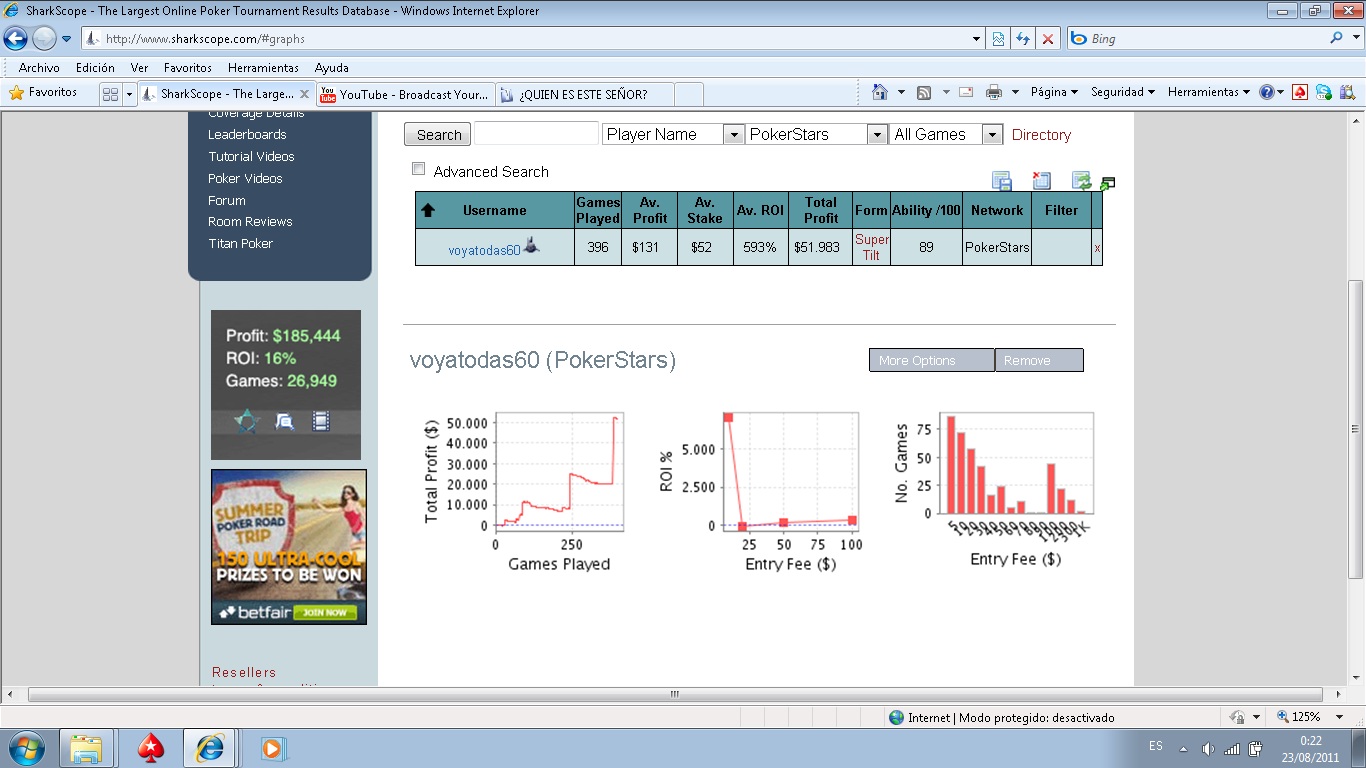This screenshot has height=768, width=1366.
Task: Click the star icon in profile widget
Action: click(x=246, y=422)
